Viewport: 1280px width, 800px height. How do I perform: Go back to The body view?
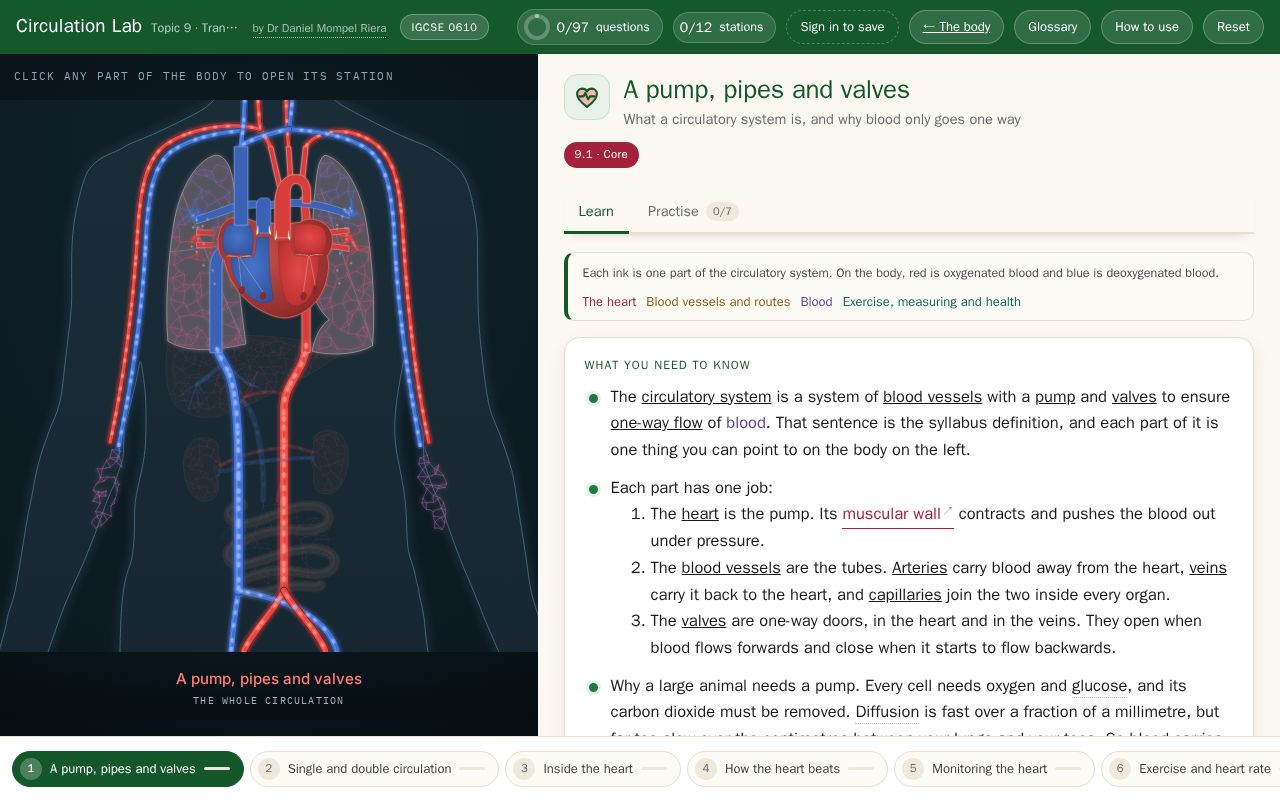(x=956, y=27)
